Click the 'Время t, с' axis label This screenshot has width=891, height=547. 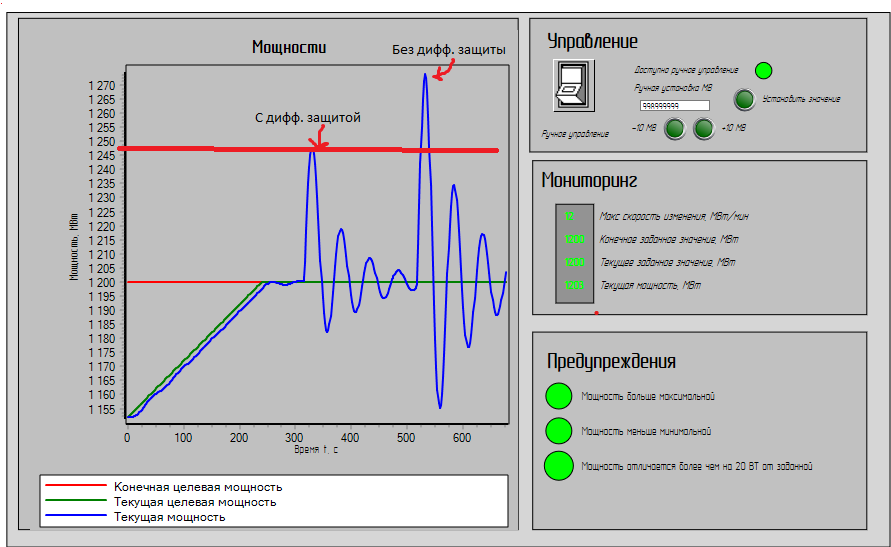coord(316,450)
